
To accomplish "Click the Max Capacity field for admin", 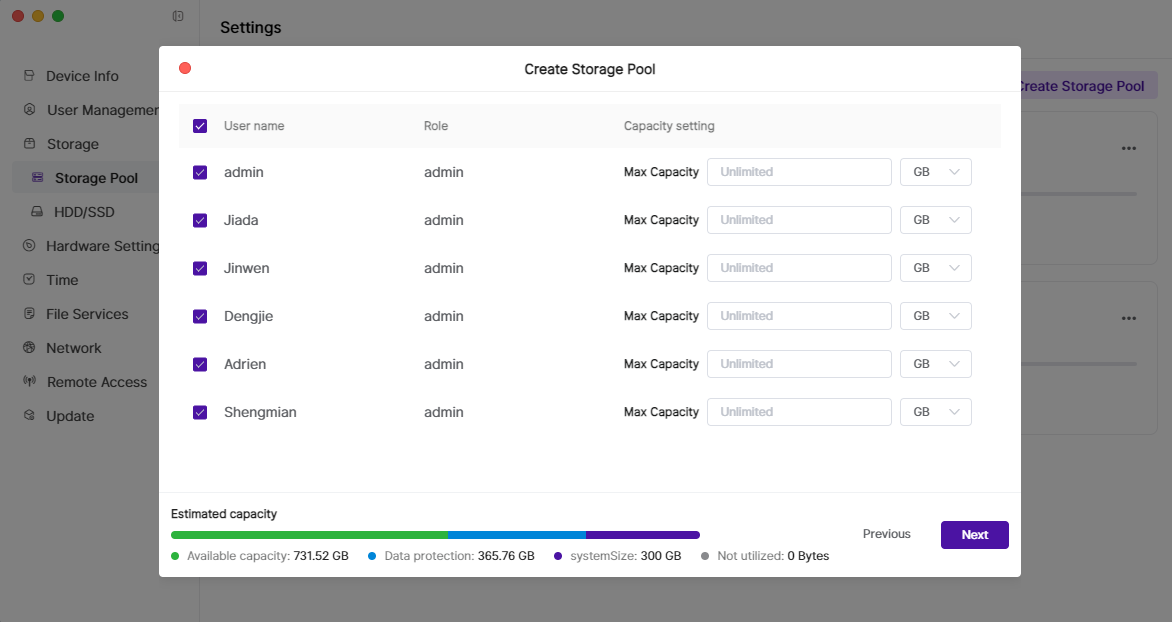I will pyautogui.click(x=799, y=172).
